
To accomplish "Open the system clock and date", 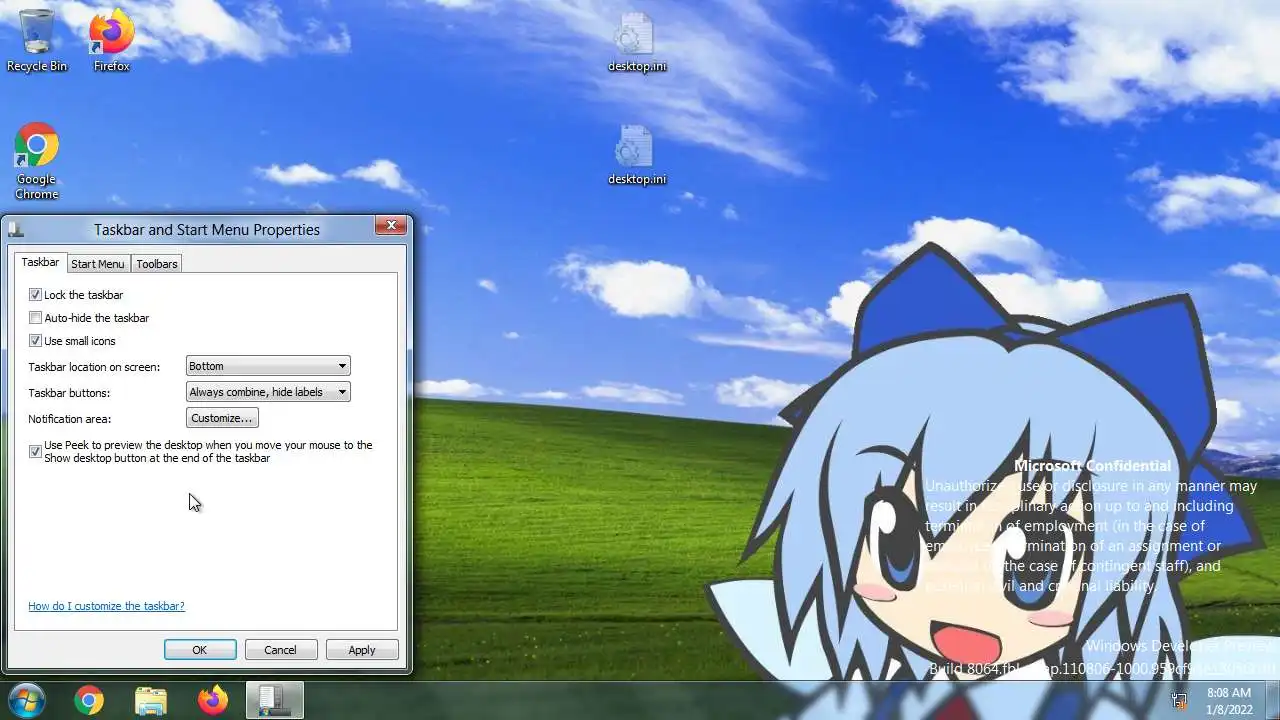I will click(x=1229, y=701).
